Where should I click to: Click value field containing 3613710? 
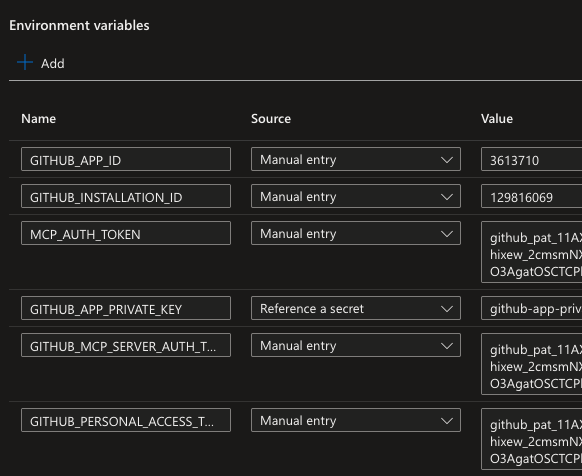pos(532,159)
